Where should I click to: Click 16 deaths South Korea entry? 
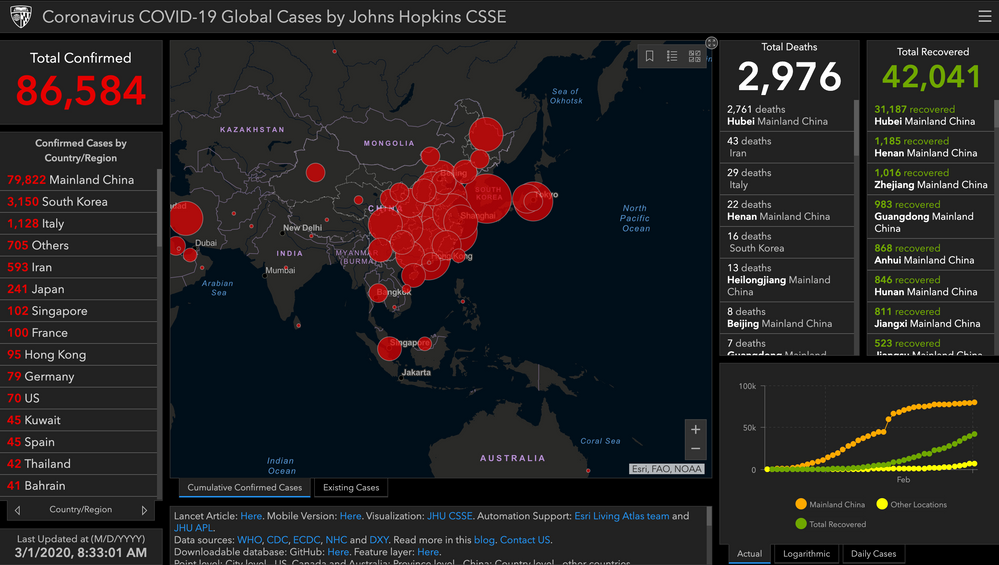[786, 242]
